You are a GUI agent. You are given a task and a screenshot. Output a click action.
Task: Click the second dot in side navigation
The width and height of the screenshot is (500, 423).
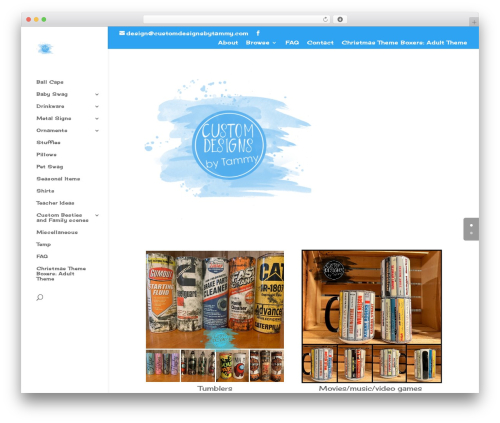471,233
